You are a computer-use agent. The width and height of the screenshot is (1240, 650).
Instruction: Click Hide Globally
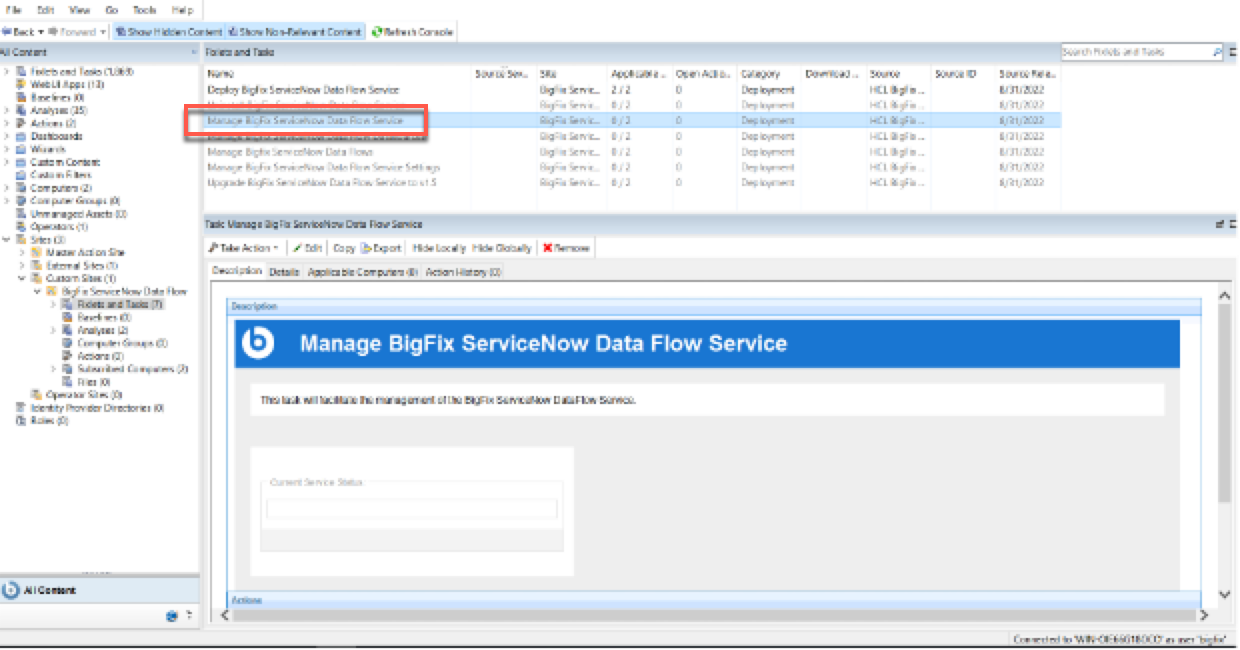pos(502,248)
